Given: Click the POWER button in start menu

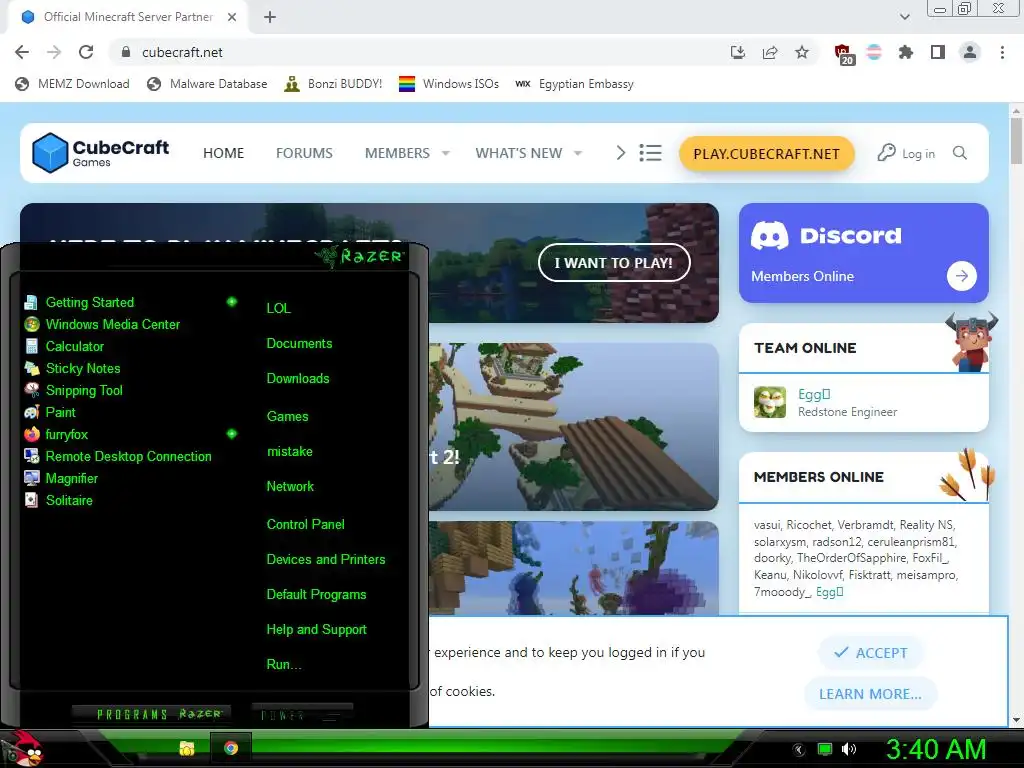Looking at the screenshot, I should 302,715.
